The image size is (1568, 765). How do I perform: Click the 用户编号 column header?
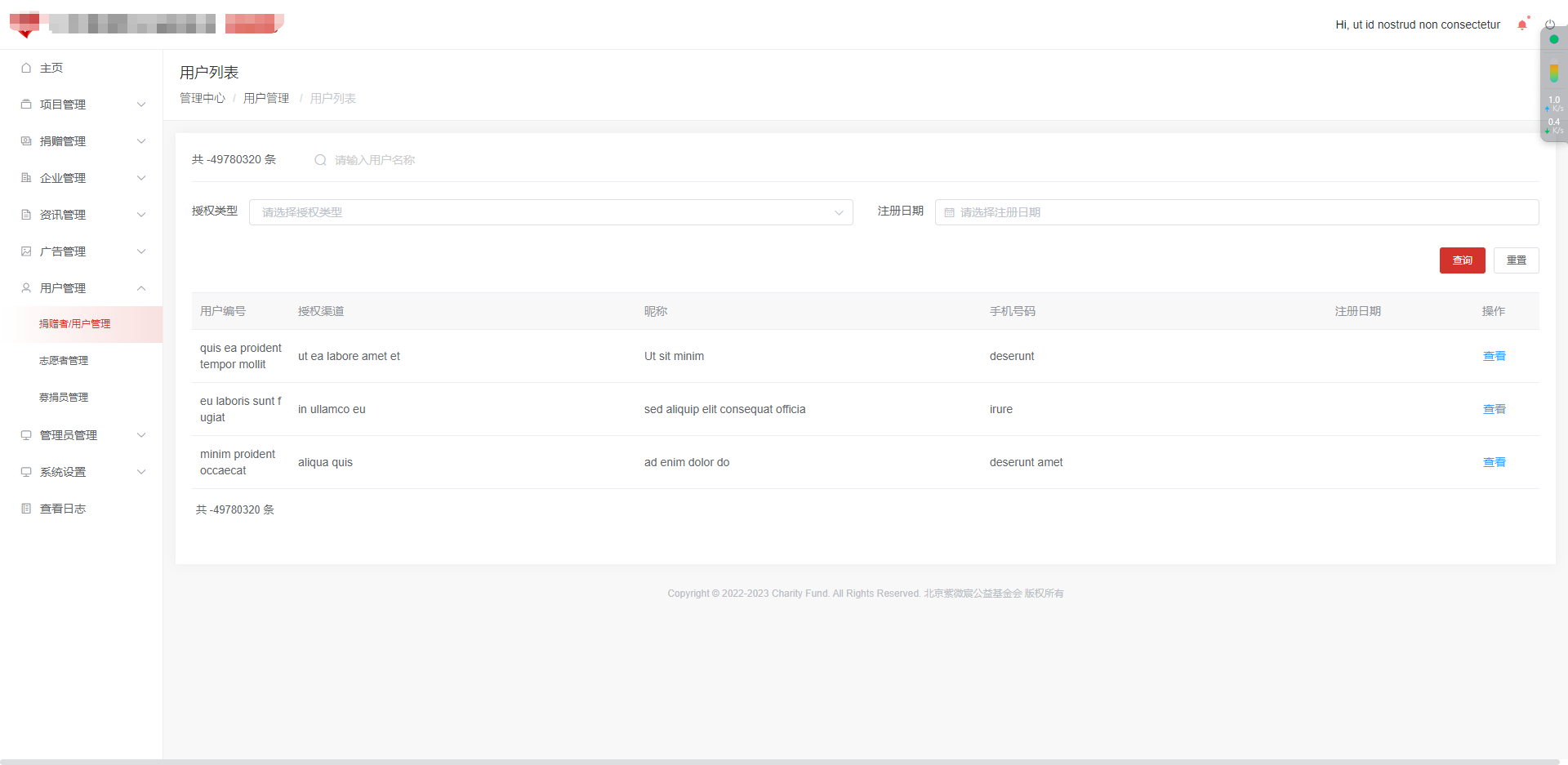(x=223, y=311)
